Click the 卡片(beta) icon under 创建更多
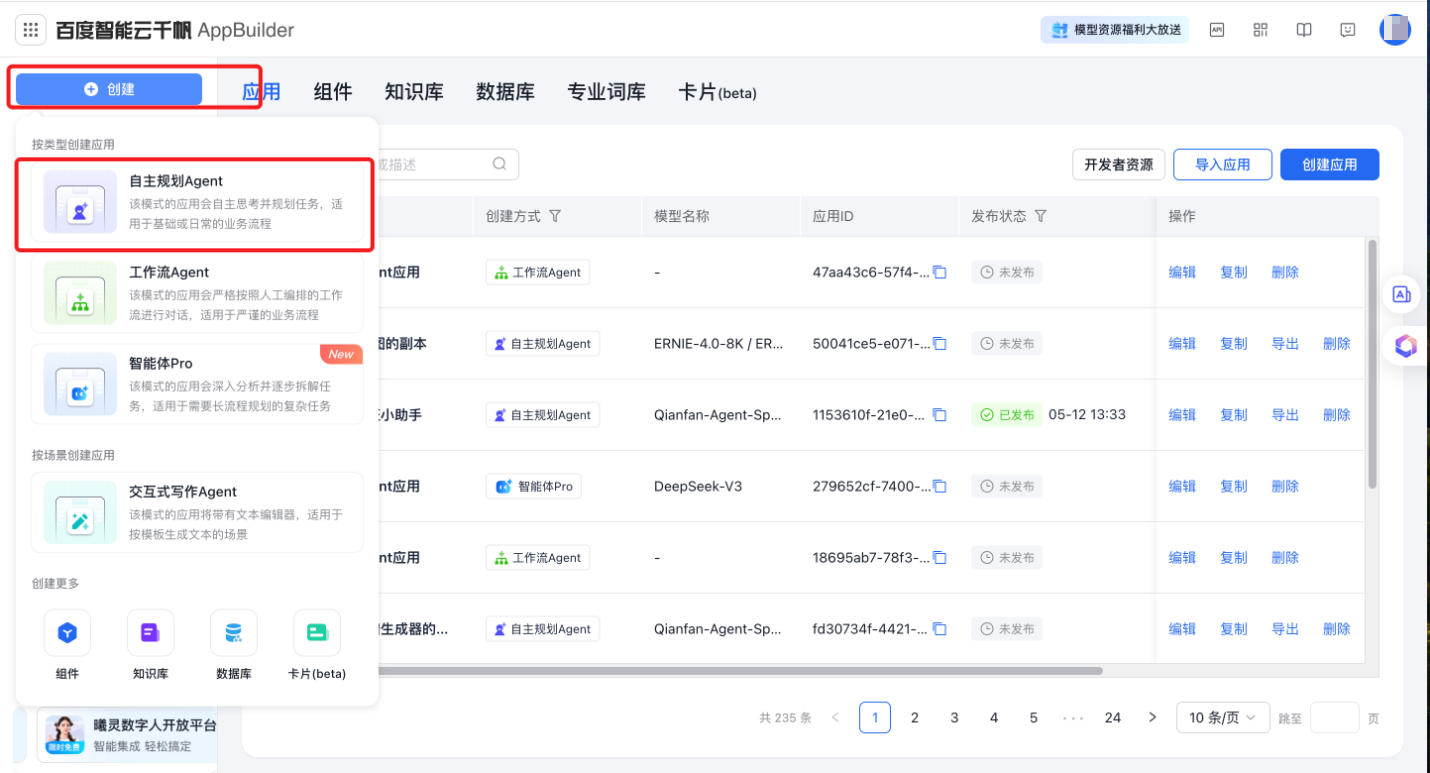Screen dimensions: 1430x773 tap(317, 633)
